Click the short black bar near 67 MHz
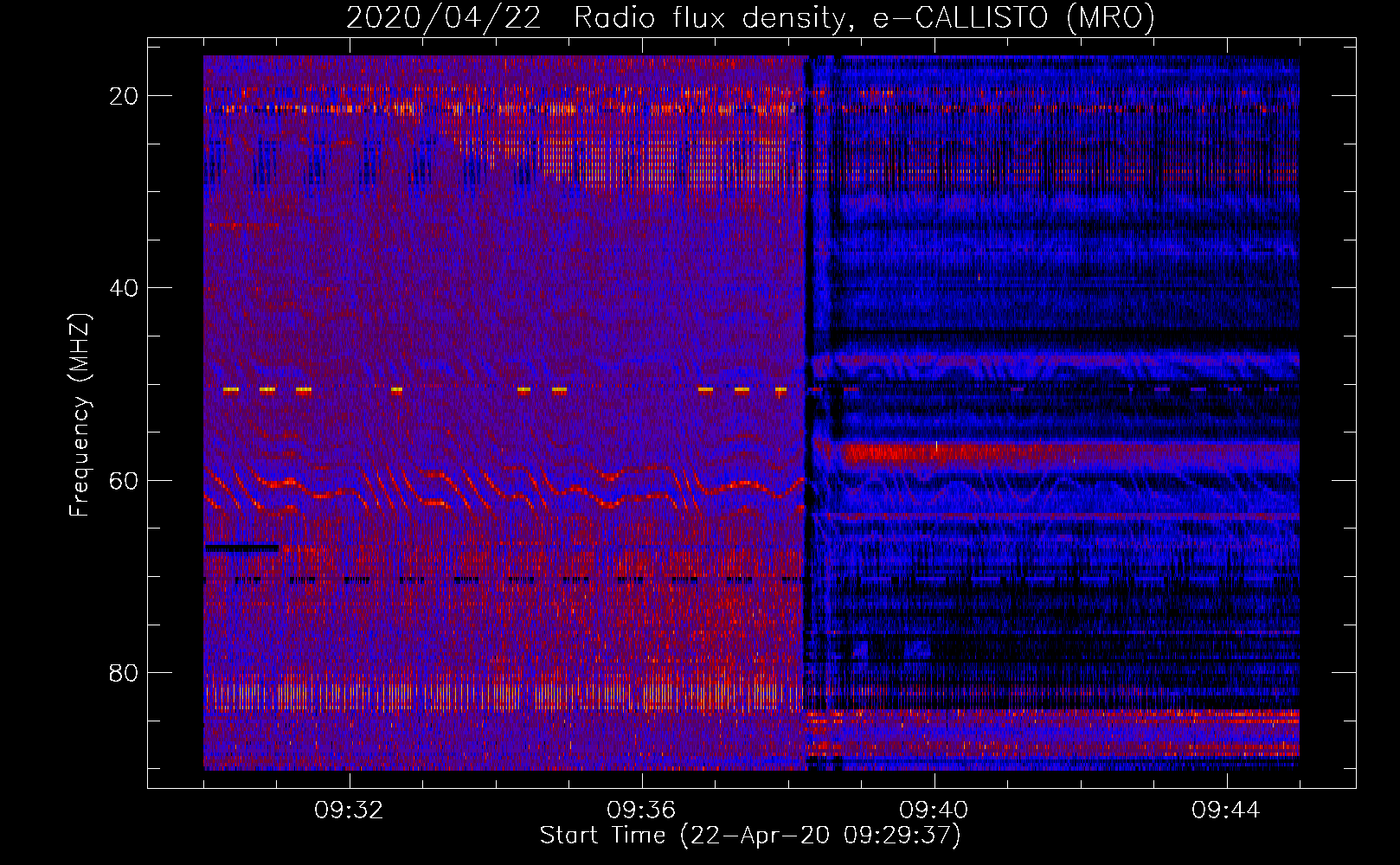This screenshot has height=865, width=1400. 241,548
